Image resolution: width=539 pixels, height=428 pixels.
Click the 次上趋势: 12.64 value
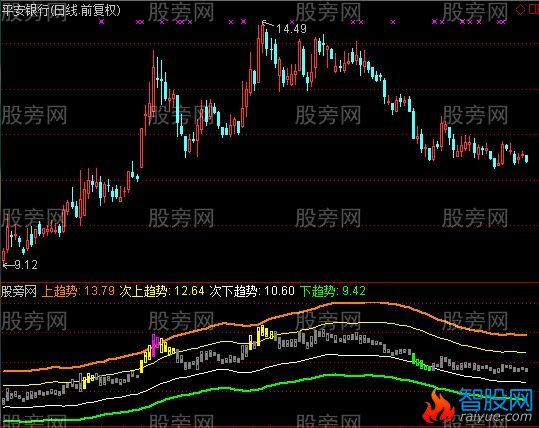coord(162,291)
